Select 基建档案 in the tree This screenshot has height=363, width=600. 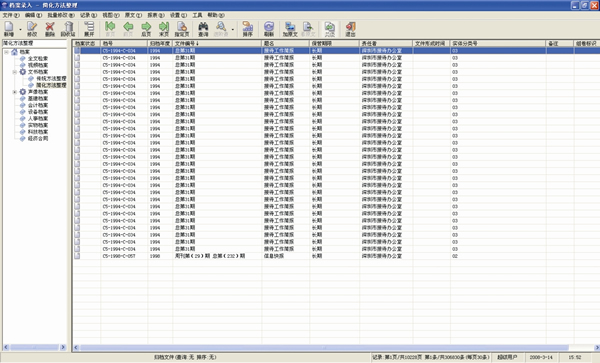pyautogui.click(x=38, y=99)
